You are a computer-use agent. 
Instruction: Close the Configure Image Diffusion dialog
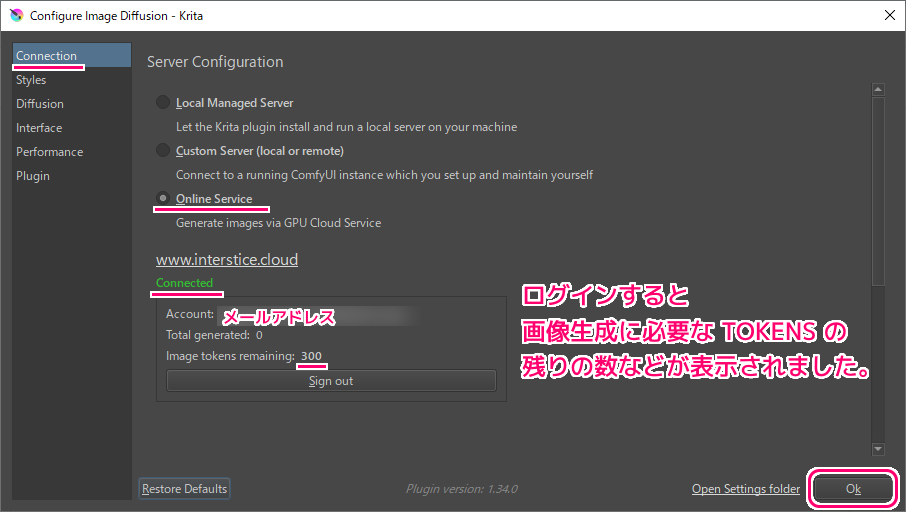890,16
